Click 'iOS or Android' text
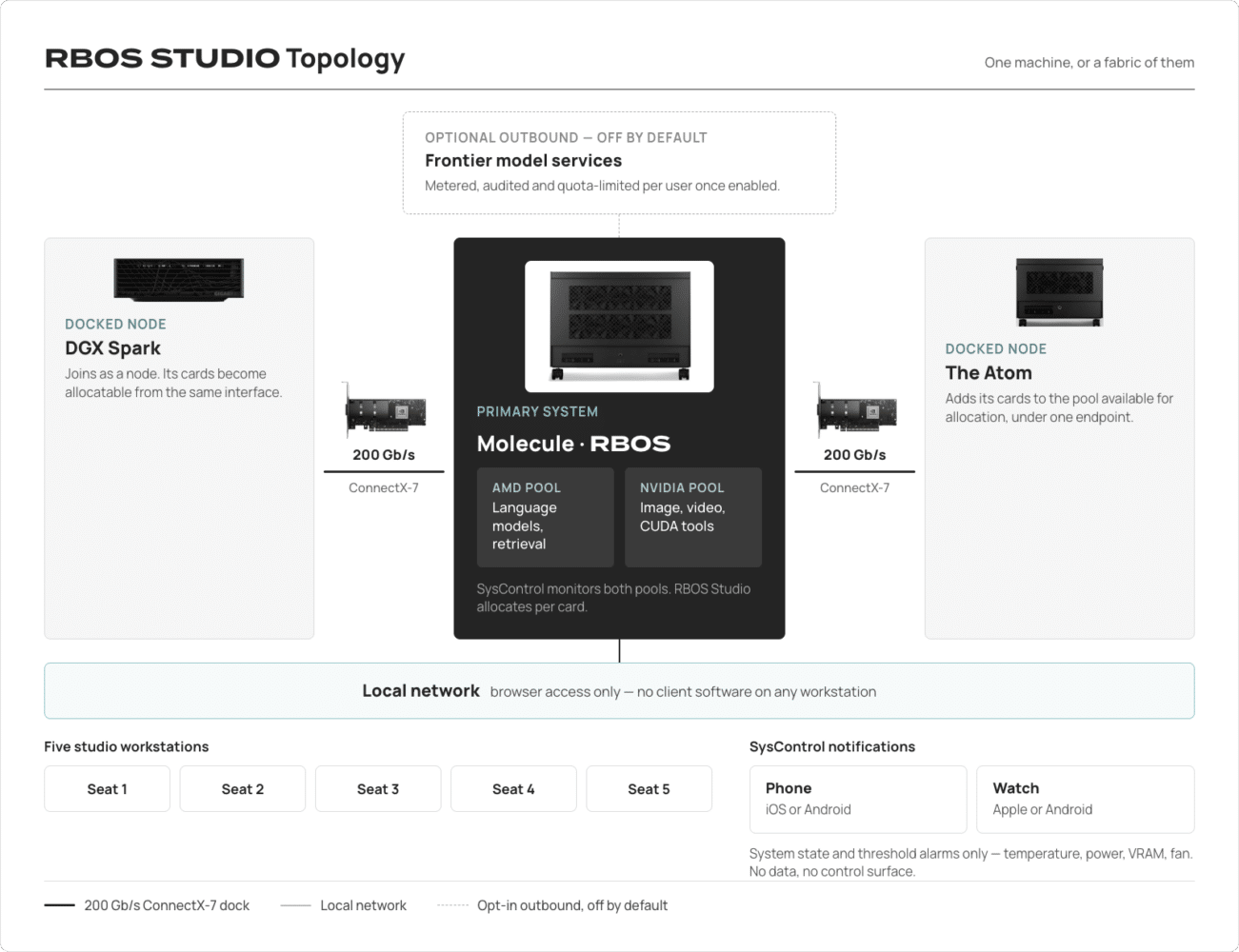Image resolution: width=1239 pixels, height=952 pixels. (808, 809)
